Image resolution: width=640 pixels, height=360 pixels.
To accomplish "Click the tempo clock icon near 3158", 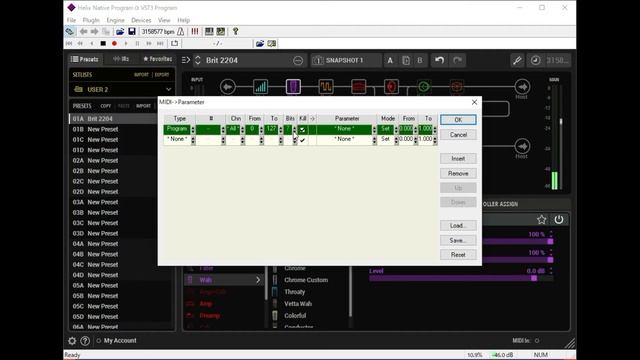I will (x=535, y=60).
